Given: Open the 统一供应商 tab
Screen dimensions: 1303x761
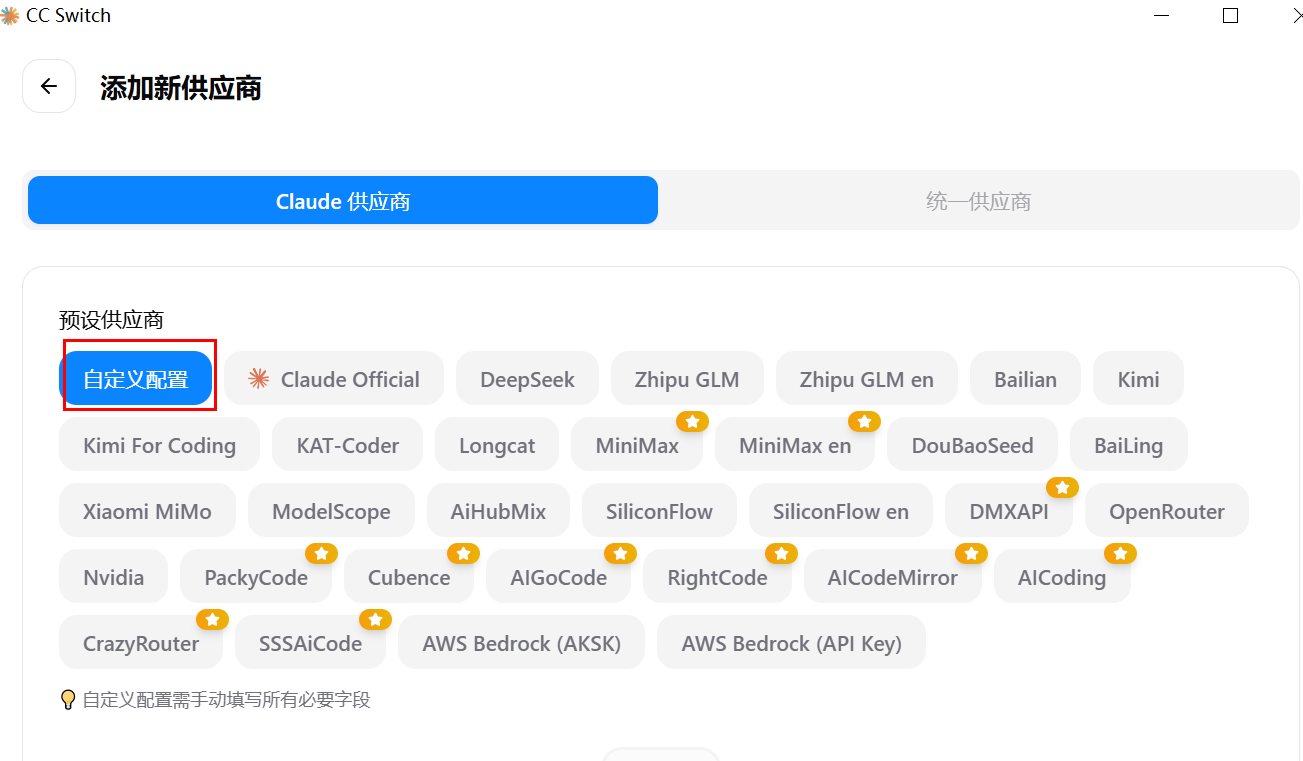Looking at the screenshot, I should click(978, 201).
